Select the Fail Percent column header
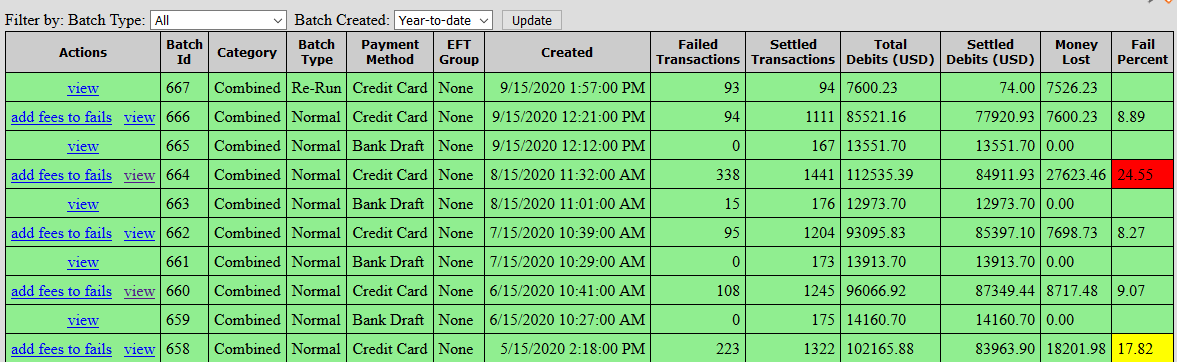The image size is (1177, 362). pyautogui.click(x=1142, y=53)
